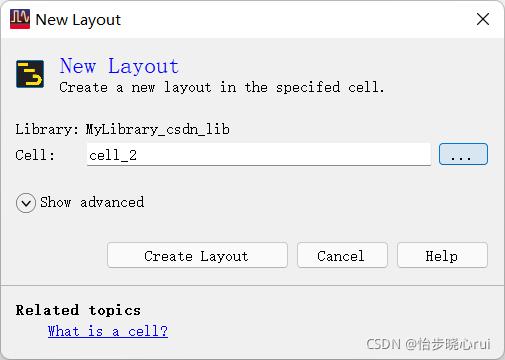Click the MyLibrary_csdn_lib library name
Image resolution: width=505 pixels, height=360 pixels.
pos(157,129)
